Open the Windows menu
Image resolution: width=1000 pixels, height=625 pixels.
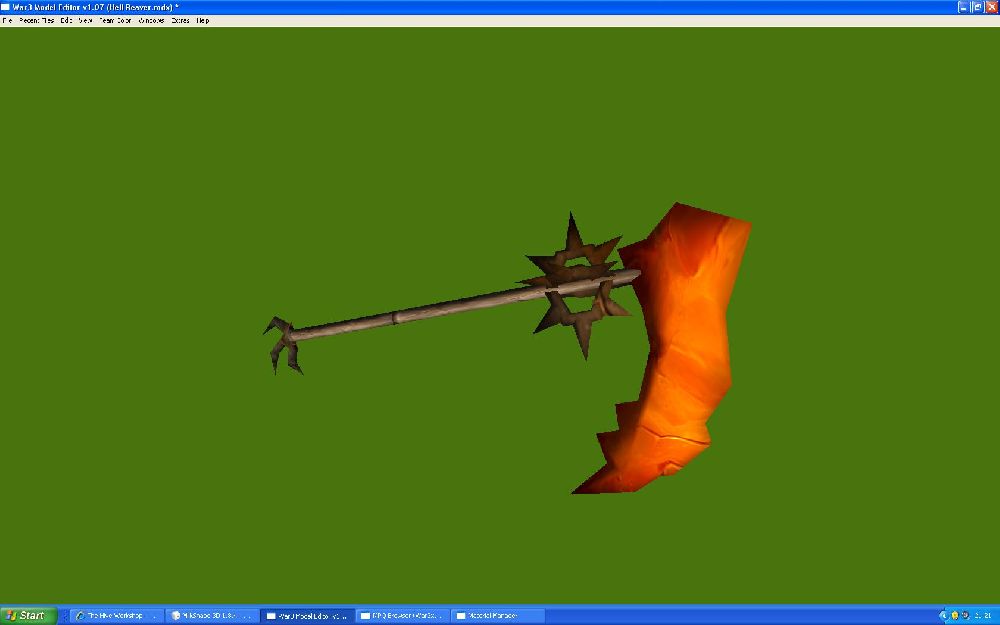tap(151, 20)
